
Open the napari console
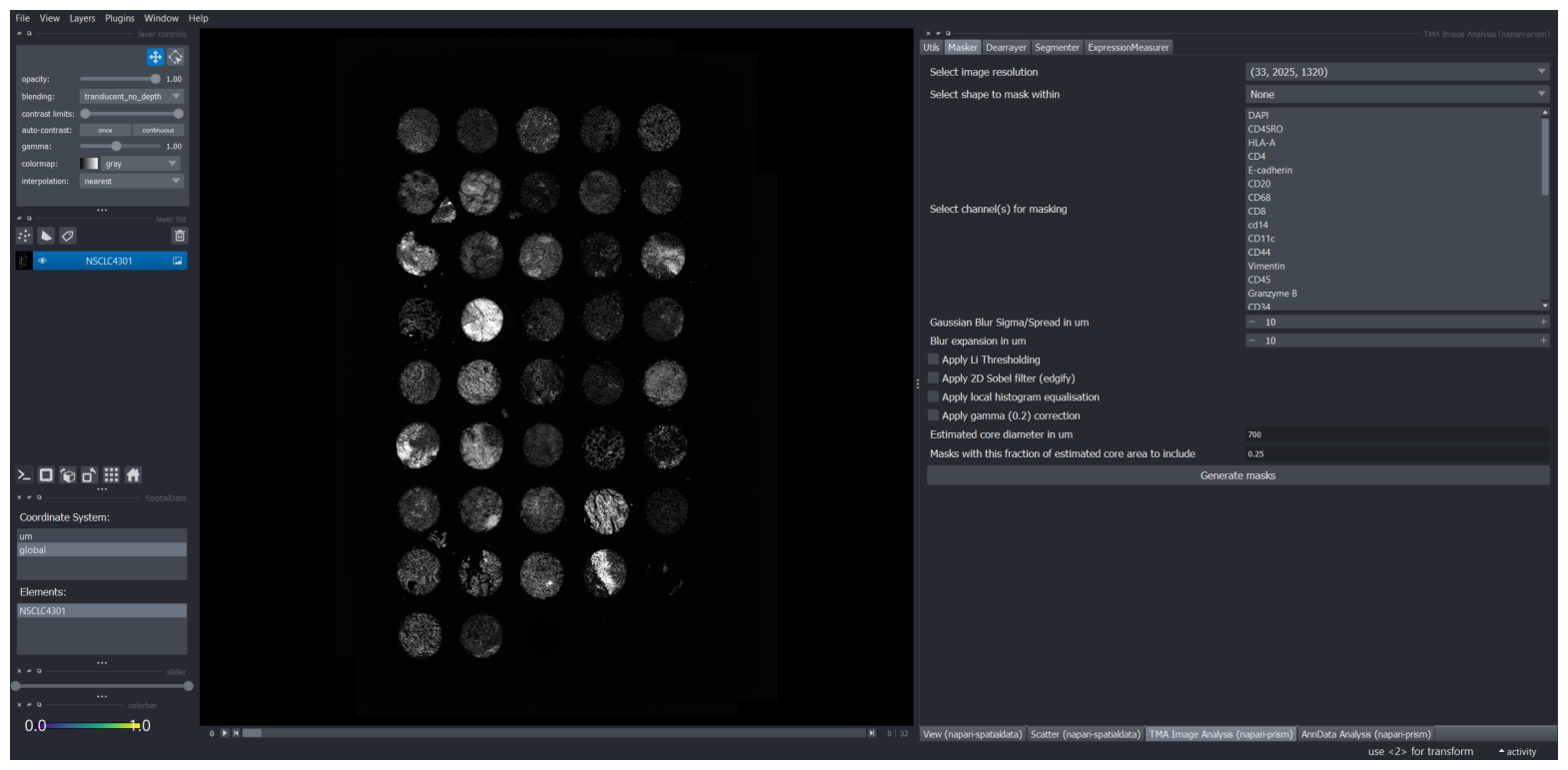(25, 475)
